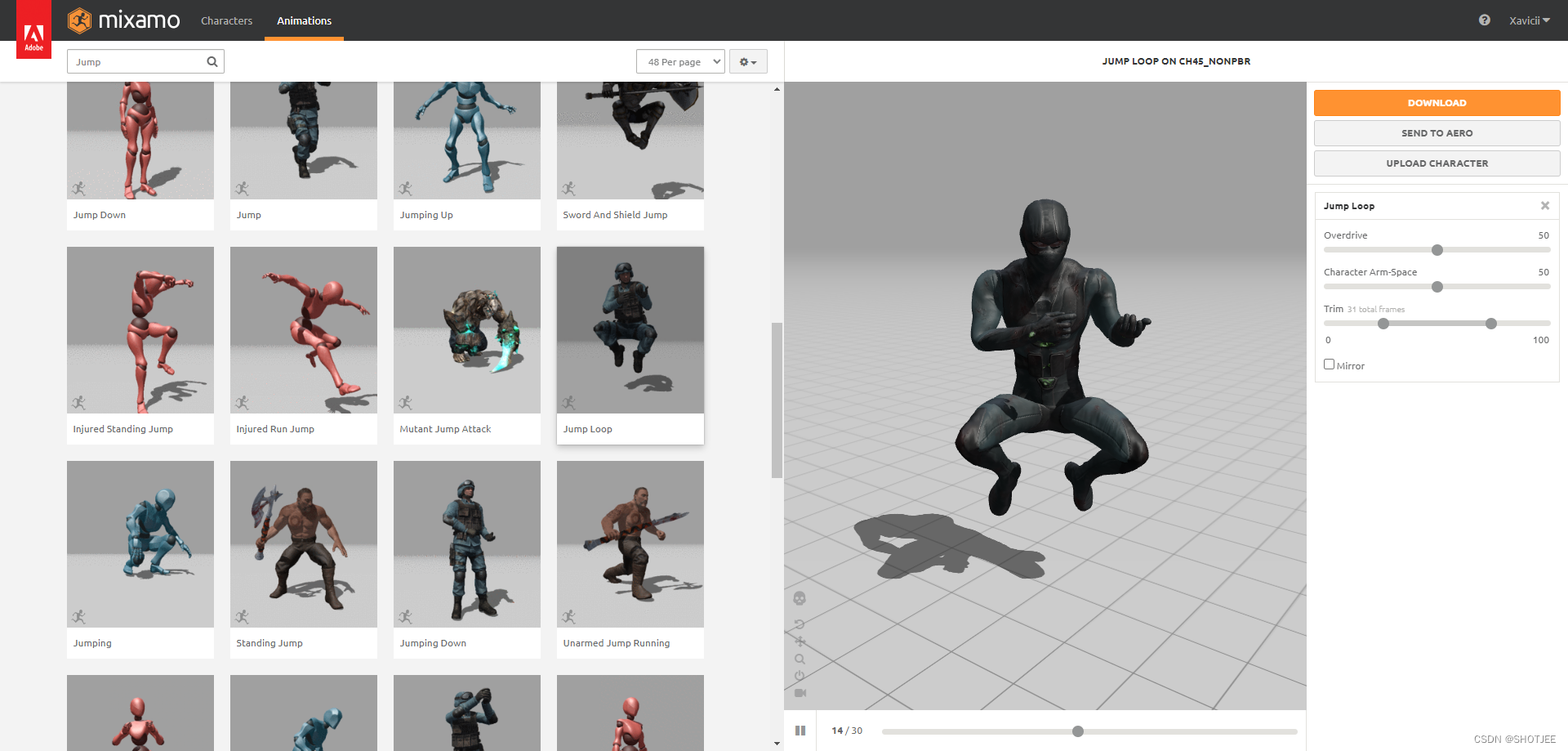This screenshot has height=751, width=1568.
Task: Select the Jump Down animation thumbnail
Action: [140, 141]
